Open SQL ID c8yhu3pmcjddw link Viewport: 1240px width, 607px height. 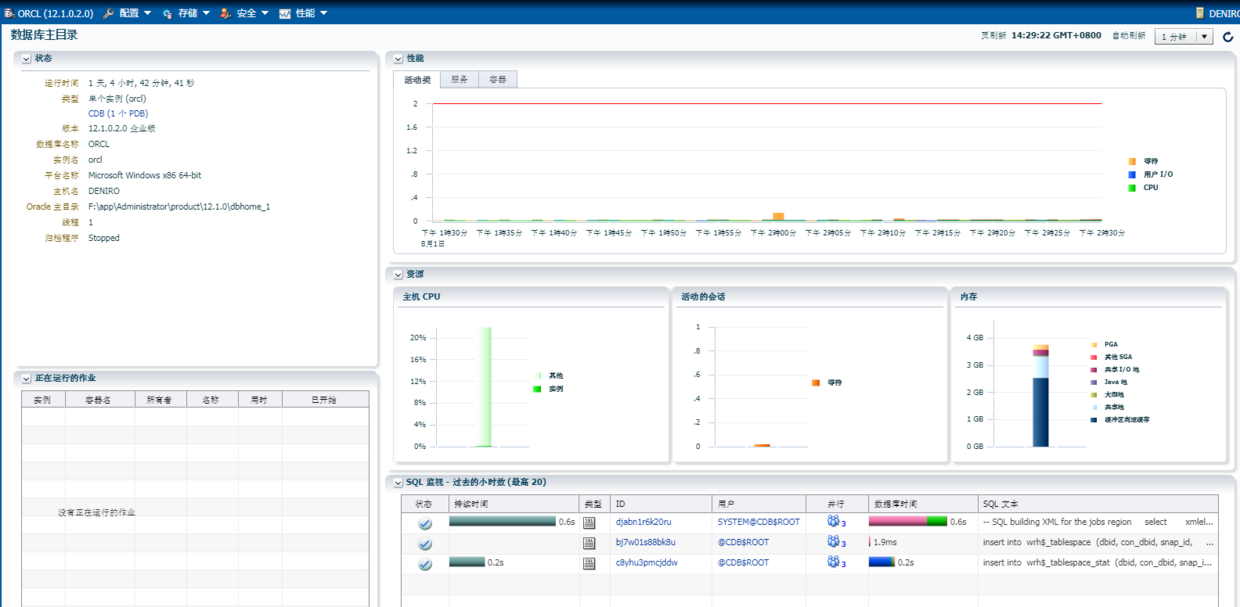[x=646, y=562]
